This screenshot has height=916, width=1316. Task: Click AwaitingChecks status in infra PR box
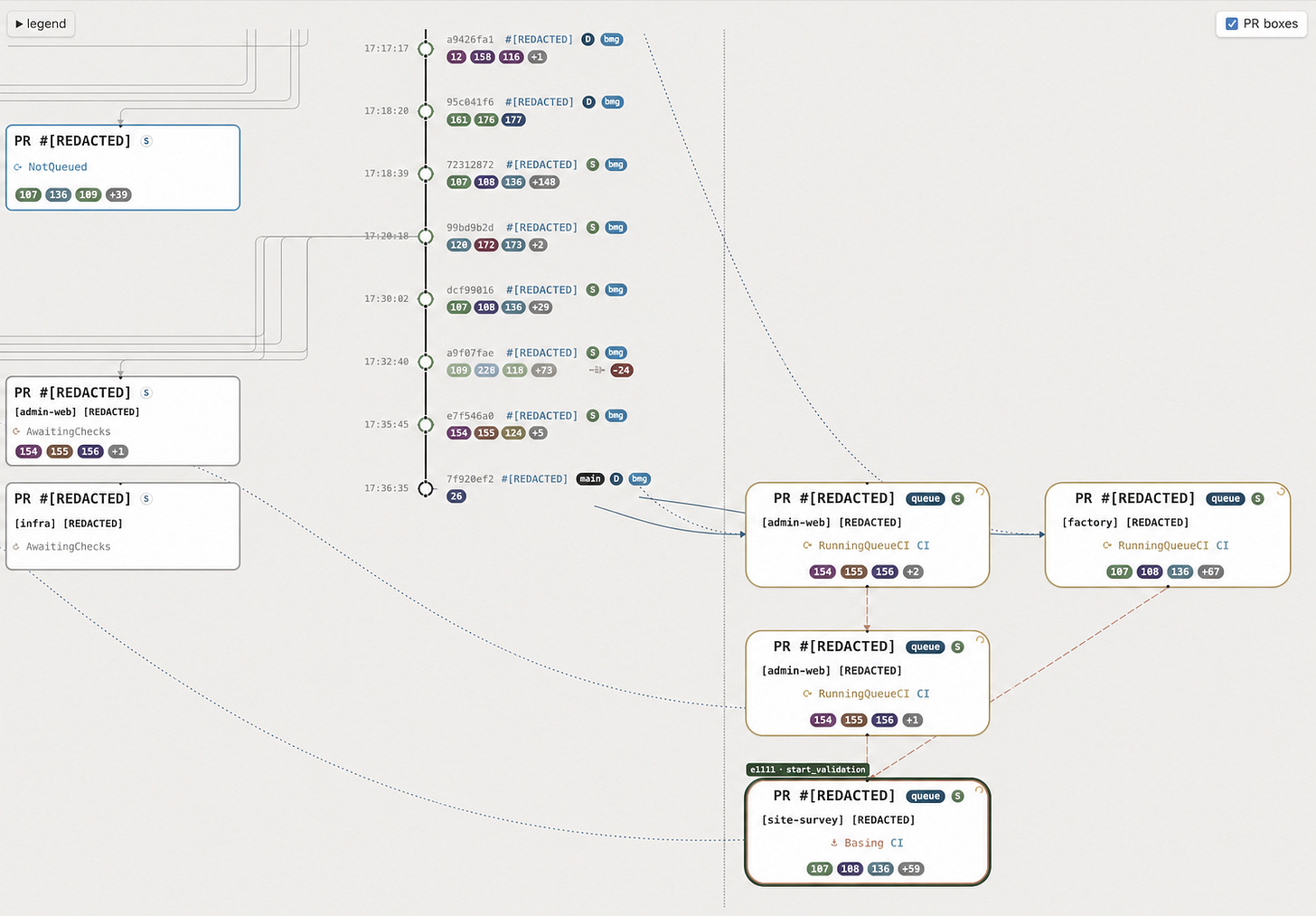point(69,547)
